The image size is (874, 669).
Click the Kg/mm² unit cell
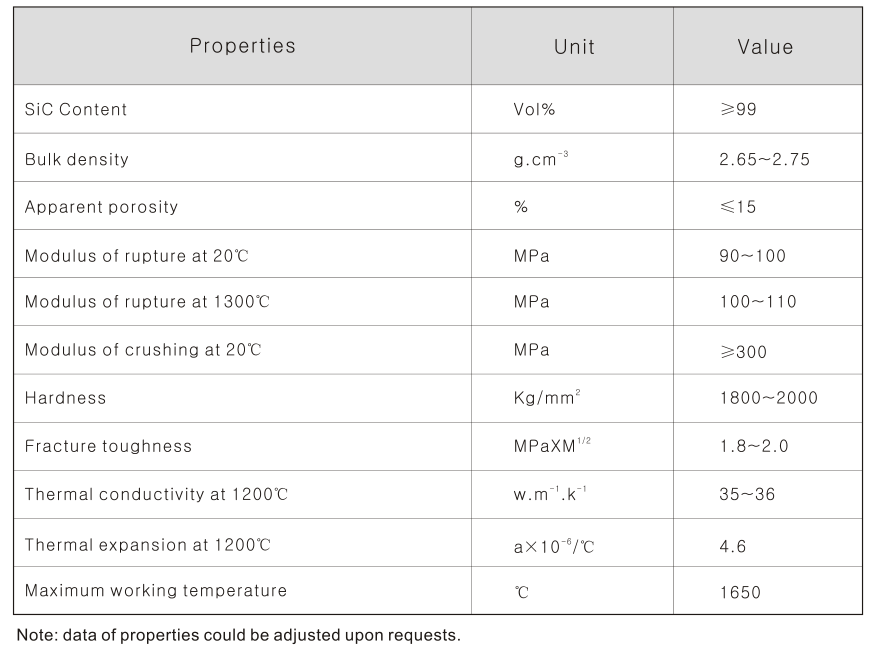tap(545, 398)
